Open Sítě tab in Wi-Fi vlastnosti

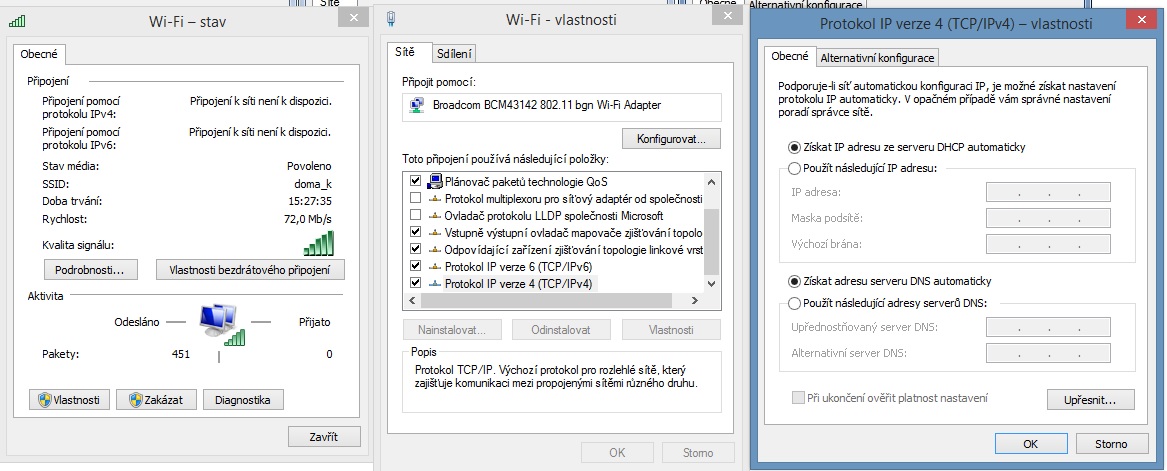tap(409, 53)
